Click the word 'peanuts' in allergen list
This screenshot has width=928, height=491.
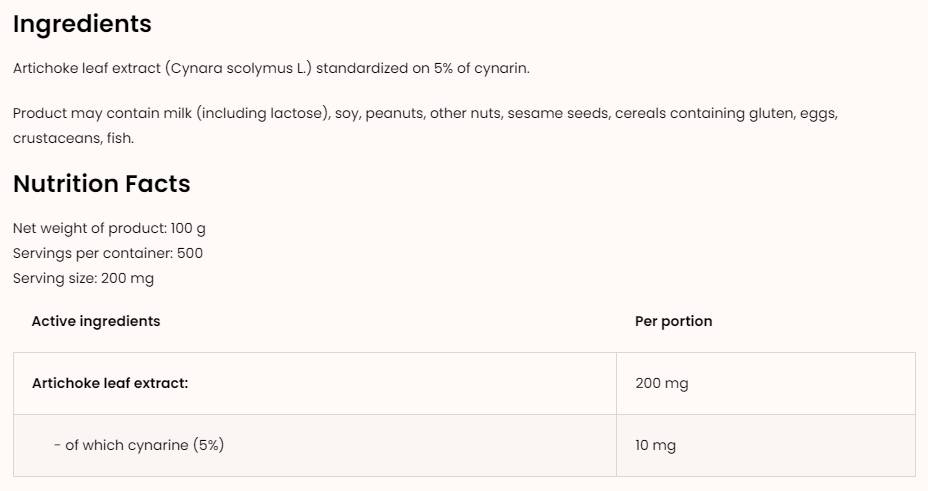[x=393, y=114]
